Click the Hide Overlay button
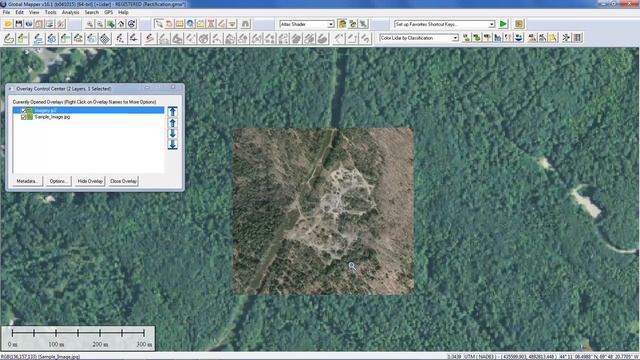640x360 pixels. [x=90, y=181]
